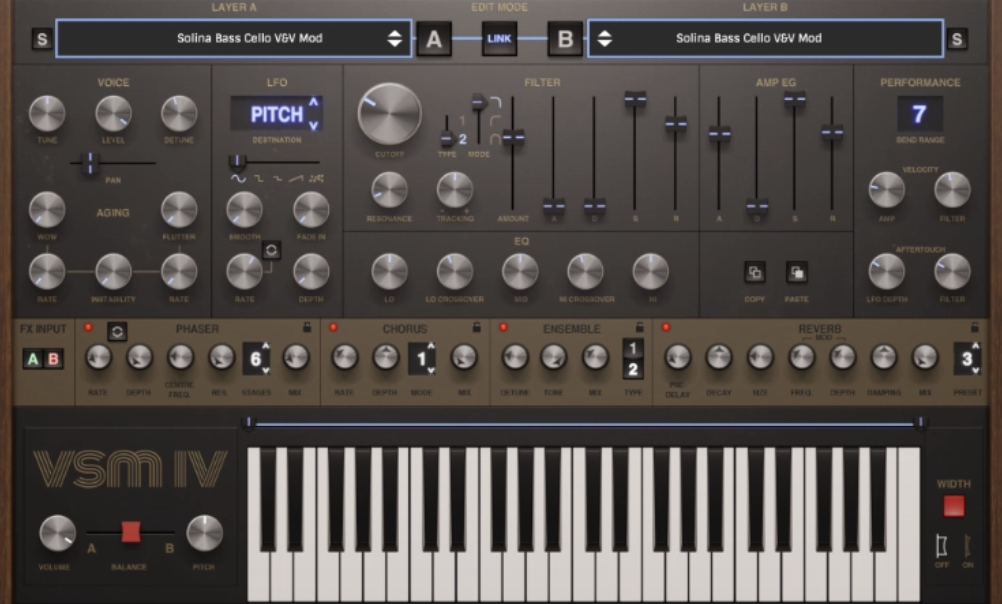This screenshot has height=604, width=1002.
Task: Click the Copy envelope icon
Action: [x=755, y=272]
